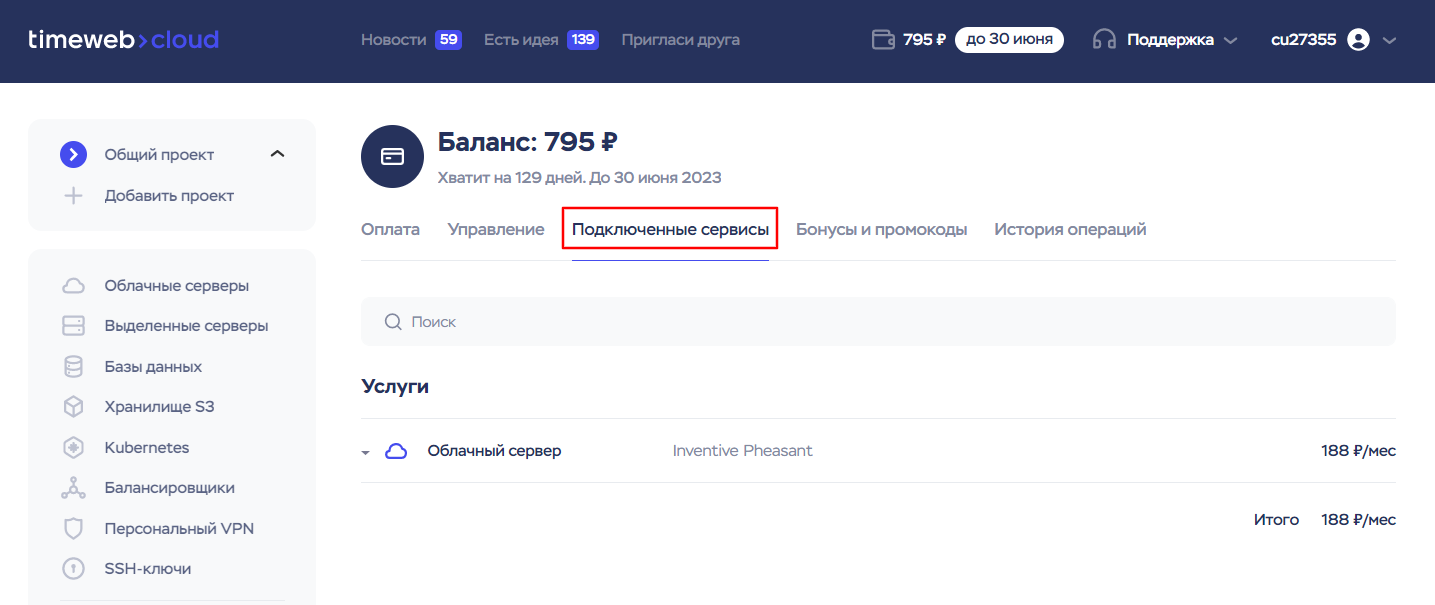Click the Хранилище S3 cube icon

pos(73,407)
